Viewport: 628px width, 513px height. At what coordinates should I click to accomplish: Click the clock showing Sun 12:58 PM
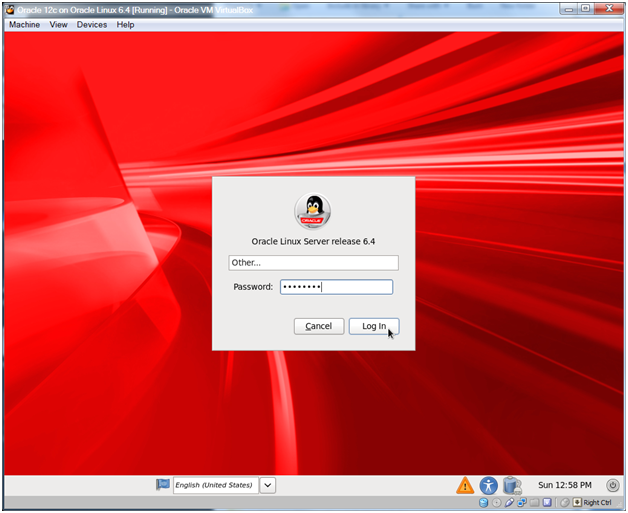[565, 485]
